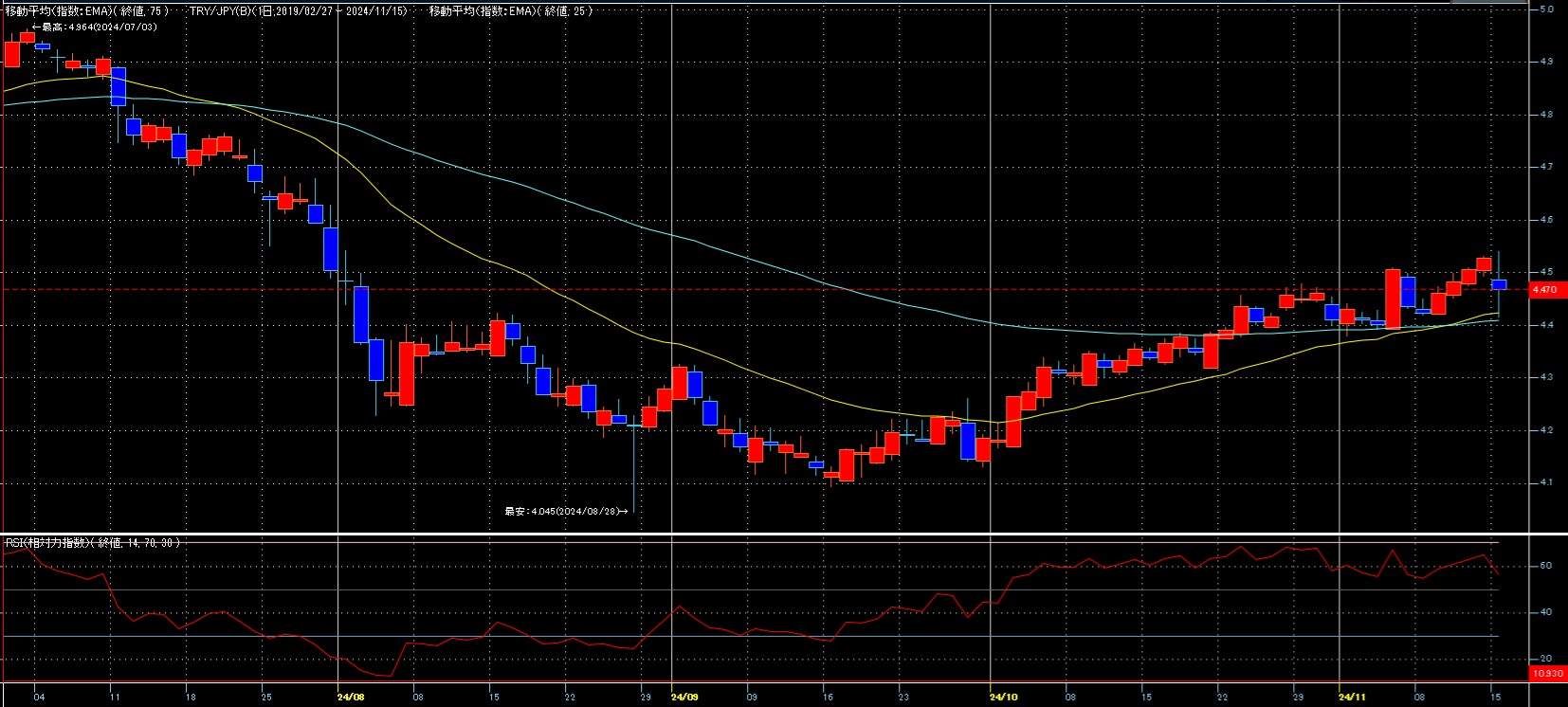Click the EMA 25 moving average label

511,11
